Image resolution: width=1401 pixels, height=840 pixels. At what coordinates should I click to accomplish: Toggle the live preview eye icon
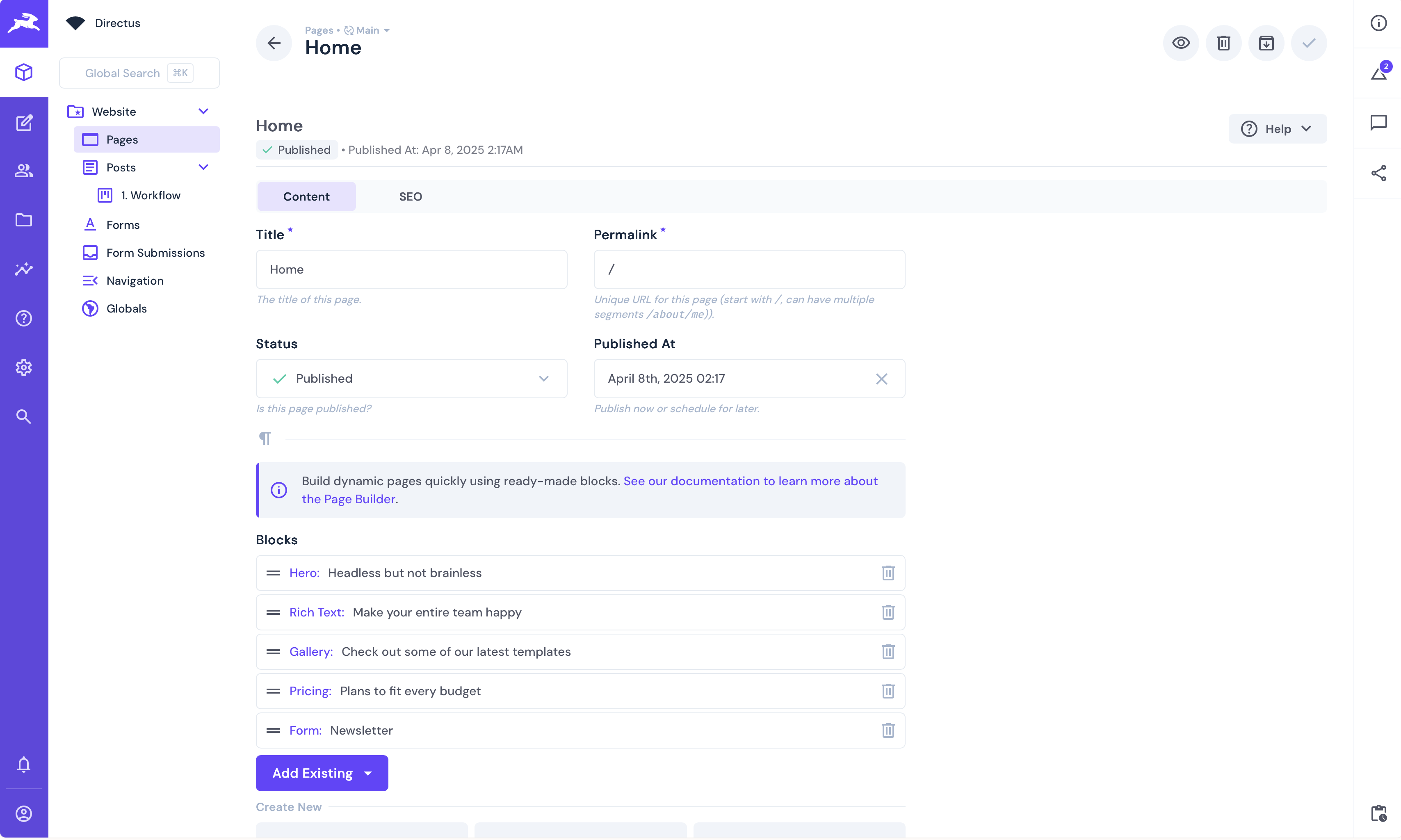click(1181, 43)
